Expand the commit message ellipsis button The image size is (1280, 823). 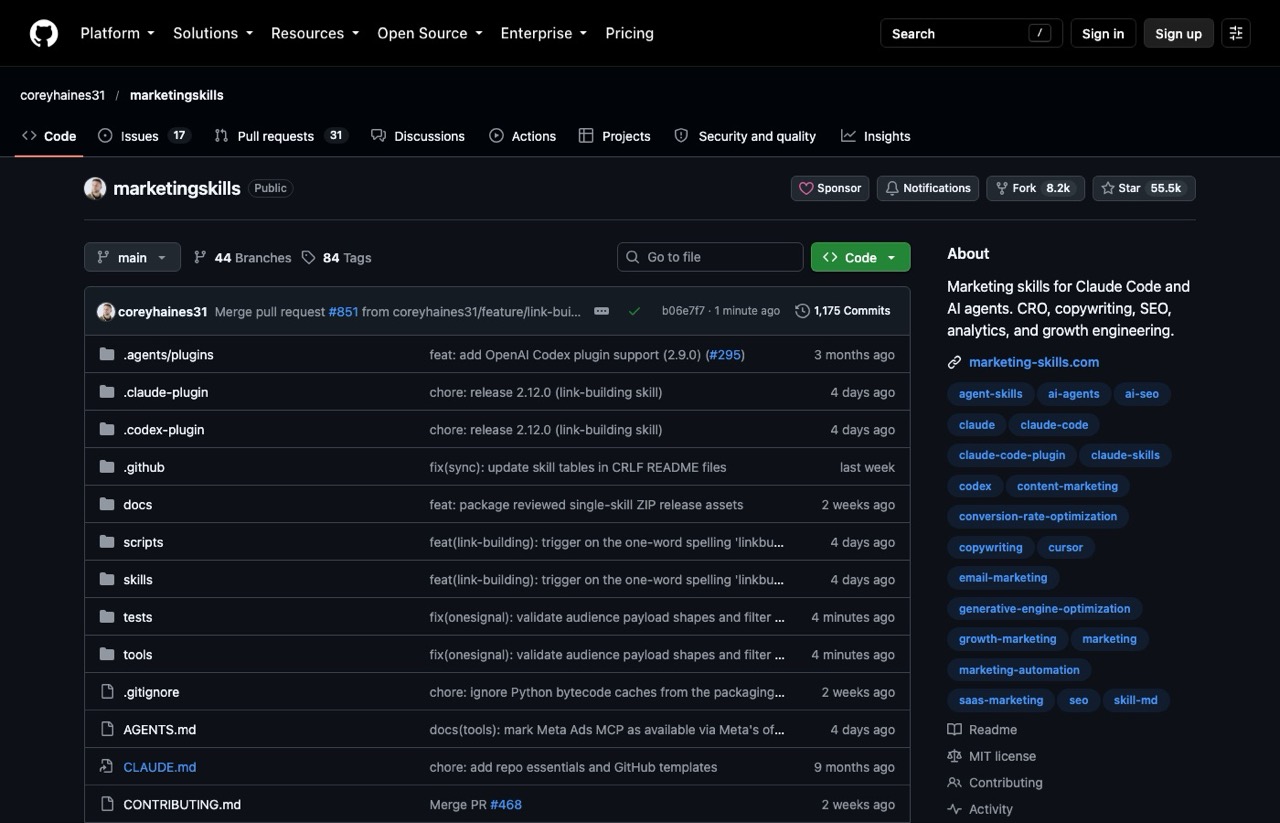point(601,311)
